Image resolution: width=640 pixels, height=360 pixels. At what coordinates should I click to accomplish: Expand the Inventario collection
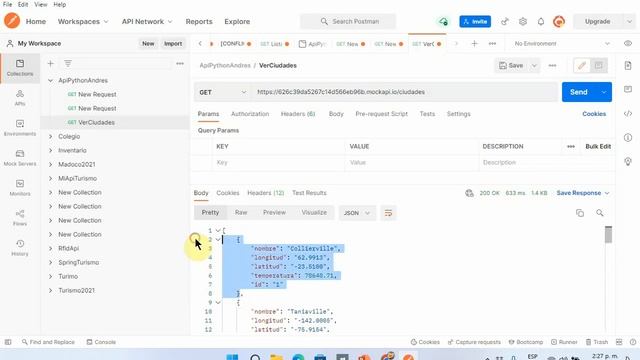(51, 150)
